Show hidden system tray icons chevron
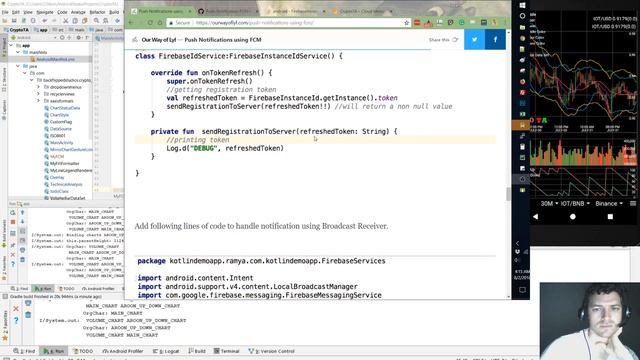The height and width of the screenshot is (360, 640). [517, 243]
